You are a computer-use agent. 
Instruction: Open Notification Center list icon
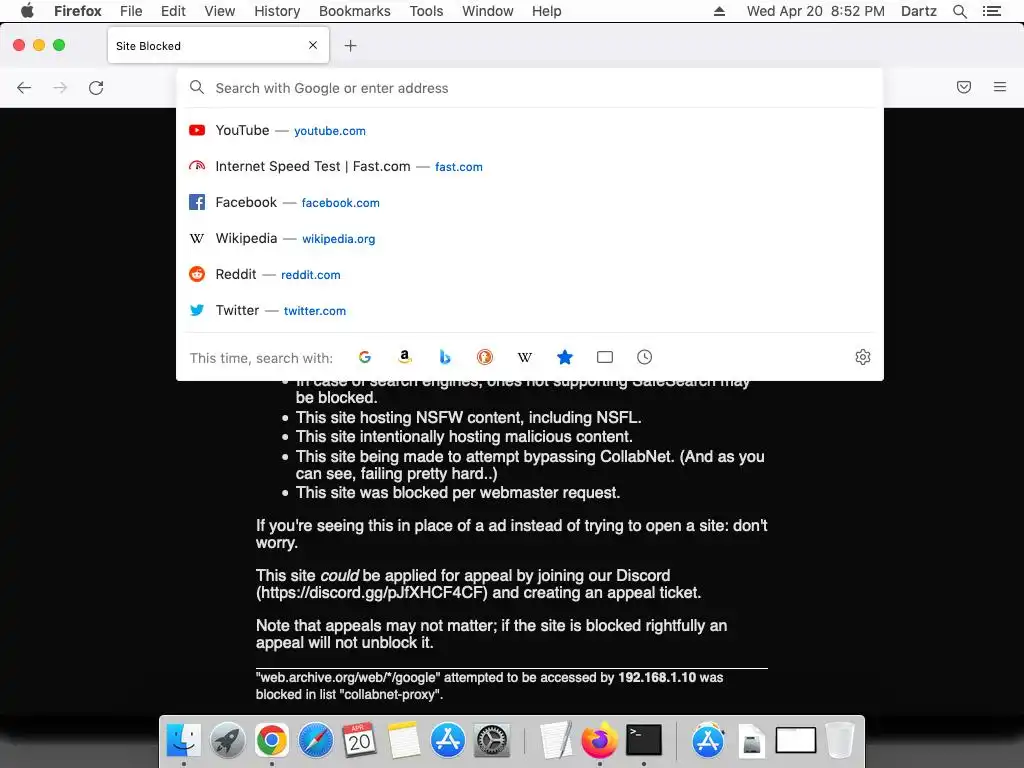click(x=992, y=11)
